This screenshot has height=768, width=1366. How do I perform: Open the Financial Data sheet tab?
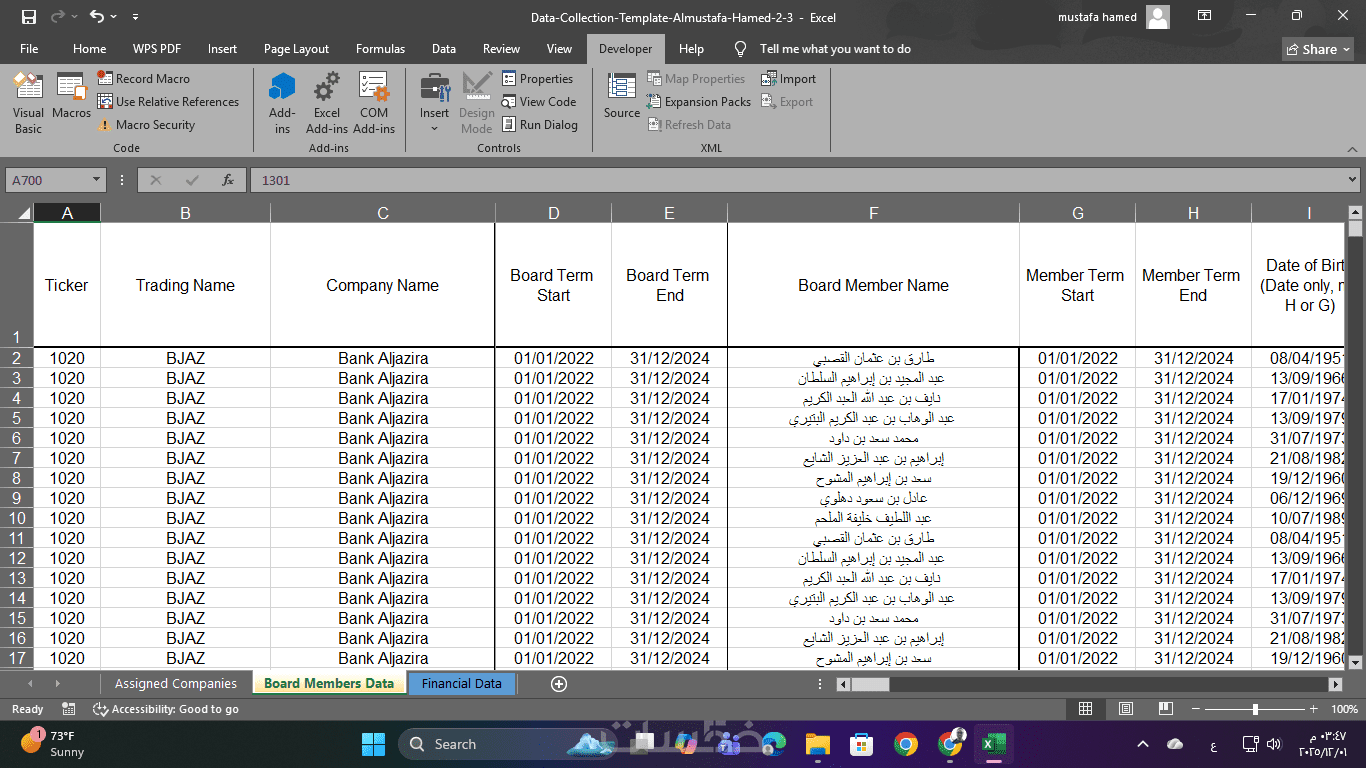pos(462,684)
